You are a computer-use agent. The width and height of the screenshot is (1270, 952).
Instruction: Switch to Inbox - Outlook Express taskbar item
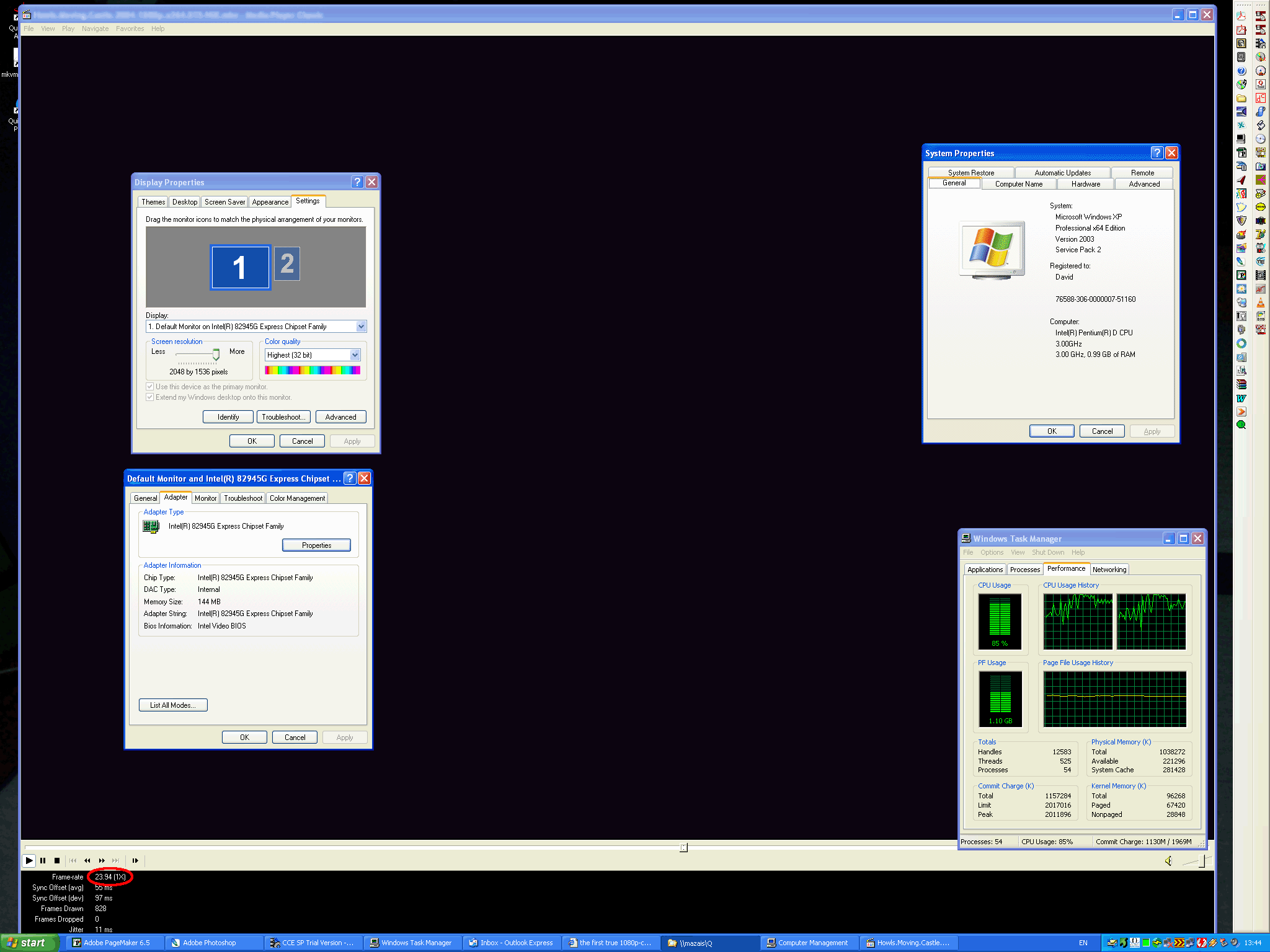point(512,943)
